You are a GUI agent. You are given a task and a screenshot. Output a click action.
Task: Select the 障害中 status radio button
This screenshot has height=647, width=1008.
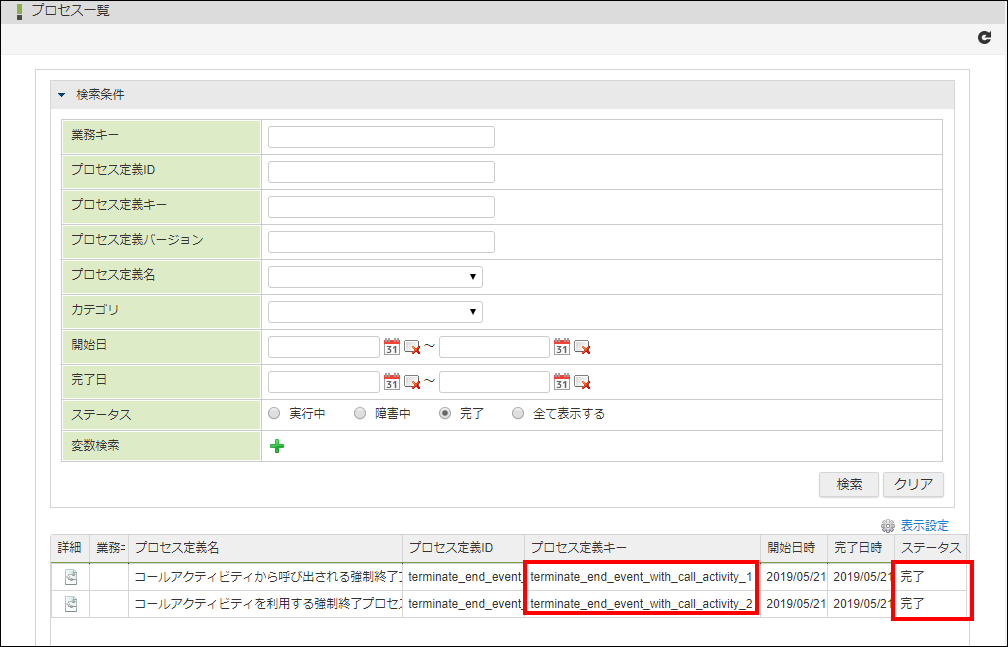[359, 413]
